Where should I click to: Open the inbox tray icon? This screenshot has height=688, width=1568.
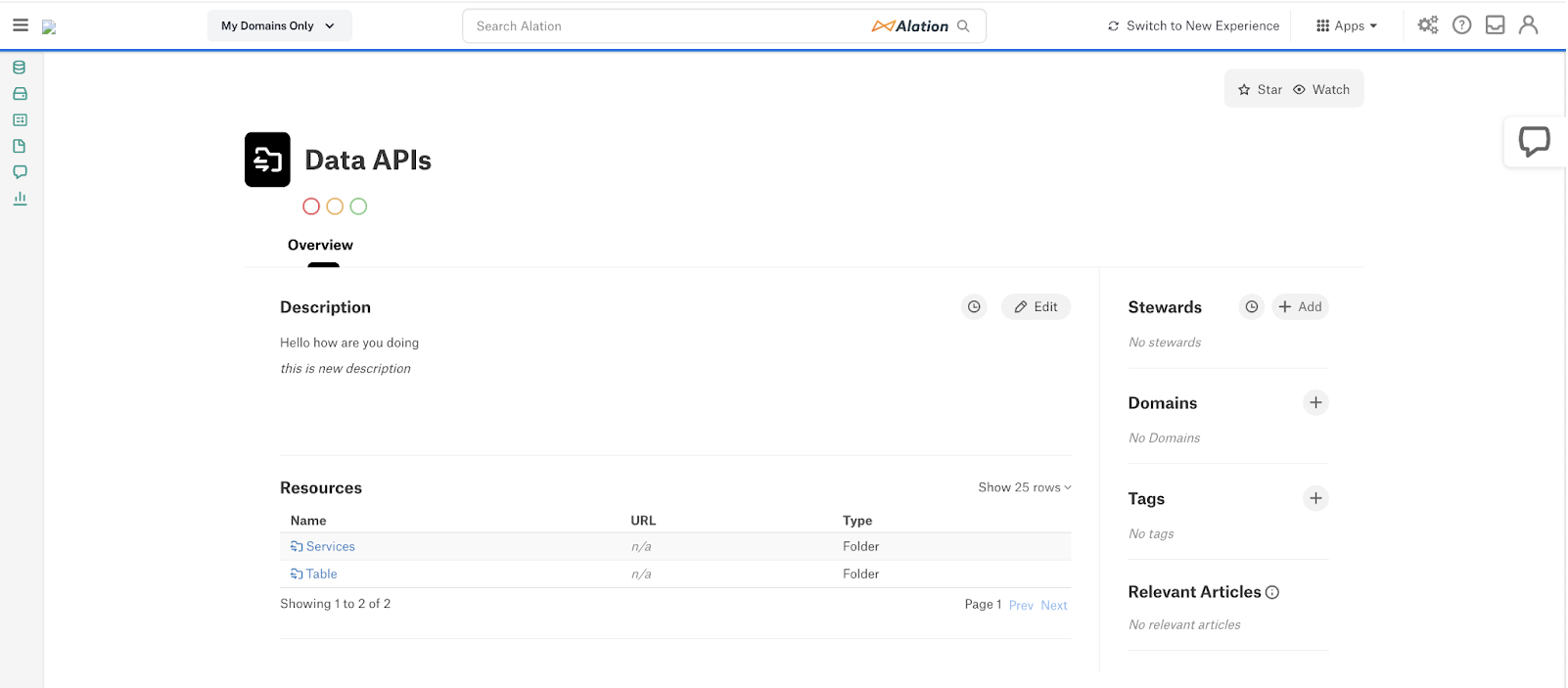(x=1495, y=25)
